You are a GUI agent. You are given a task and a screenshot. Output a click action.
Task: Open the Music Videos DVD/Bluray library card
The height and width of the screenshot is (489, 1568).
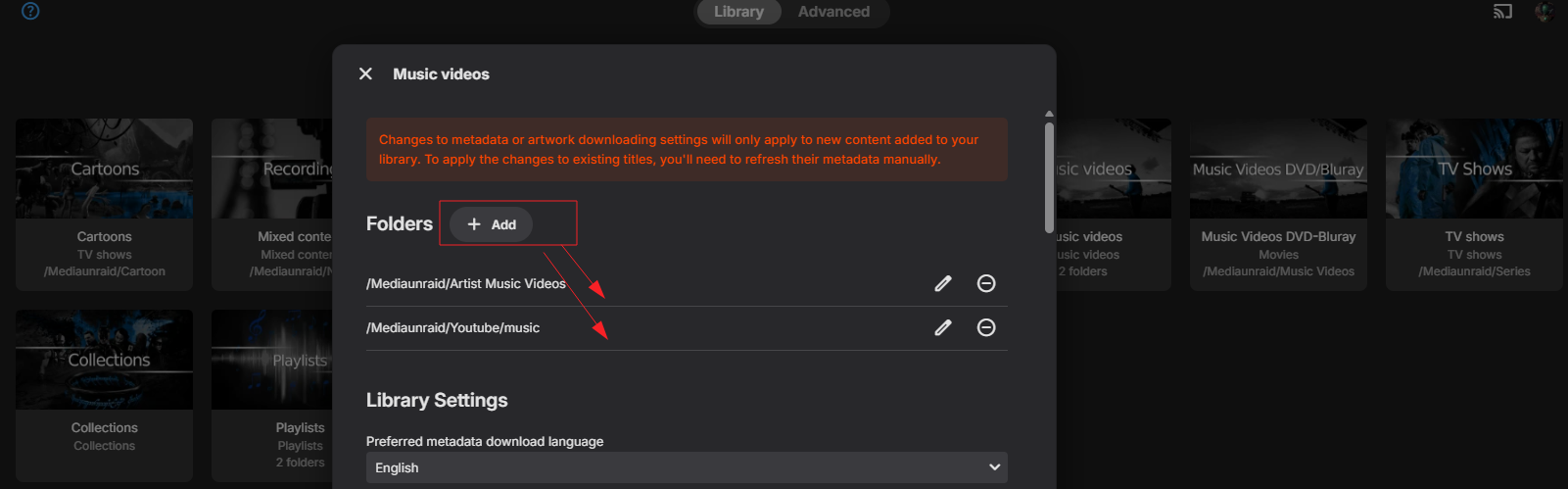pos(1278,205)
